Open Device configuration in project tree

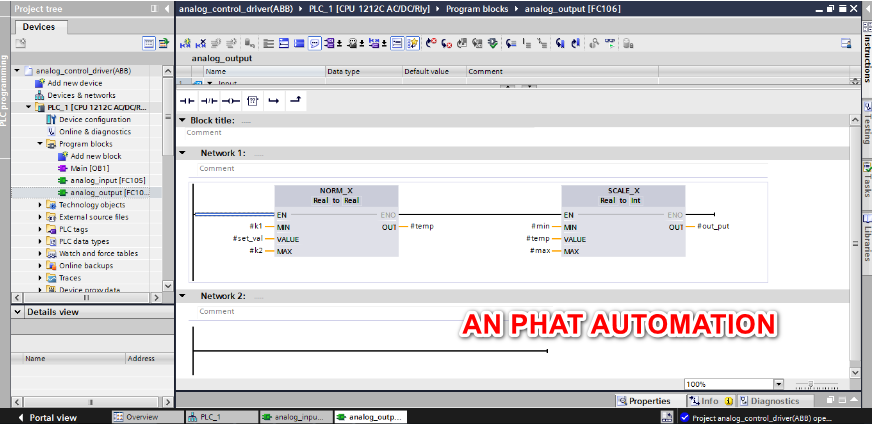point(94,119)
